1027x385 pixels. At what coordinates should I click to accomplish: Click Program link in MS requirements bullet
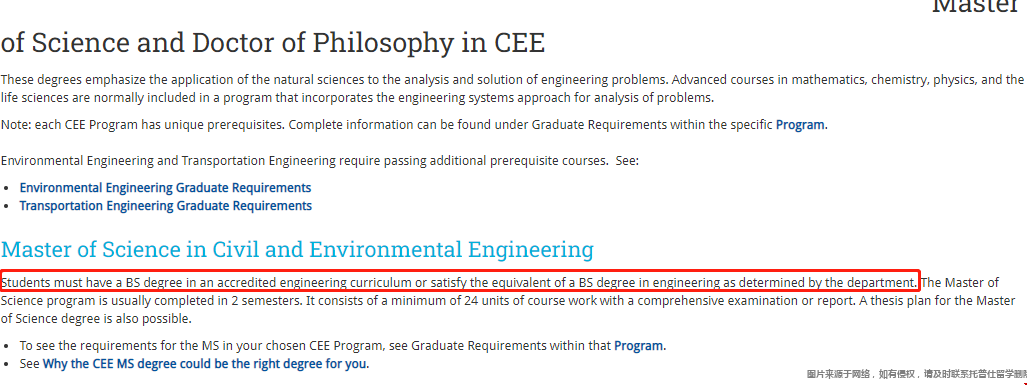pyautogui.click(x=639, y=345)
